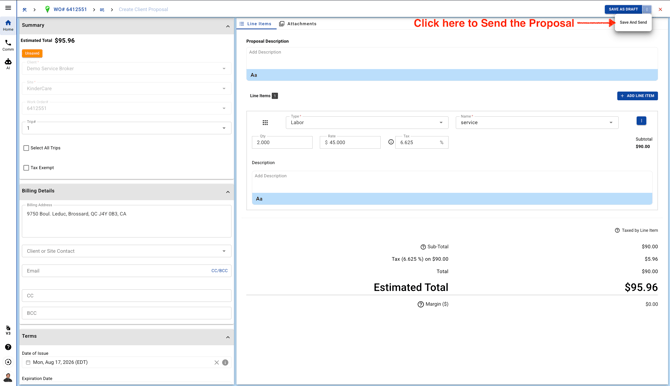Image resolution: width=670 pixels, height=386 pixels.
Task: Close the proposal with the red X
Action: (660, 9)
